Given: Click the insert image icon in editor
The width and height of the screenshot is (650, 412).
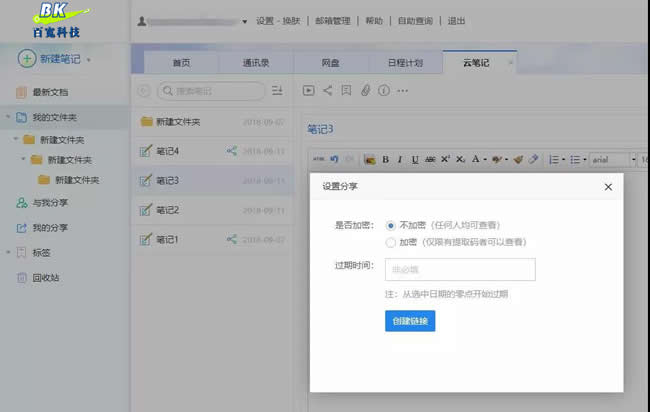Looking at the screenshot, I should [369, 160].
